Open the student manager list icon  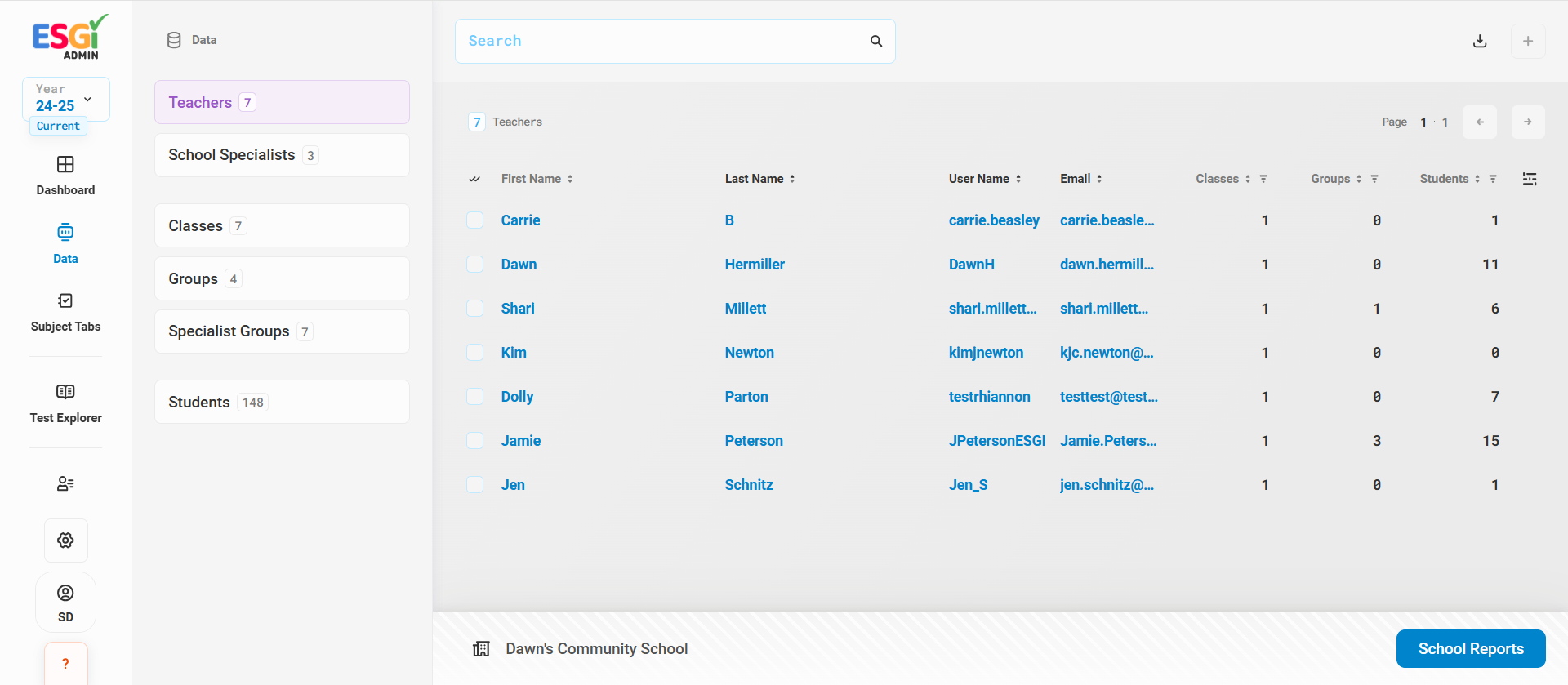point(65,483)
